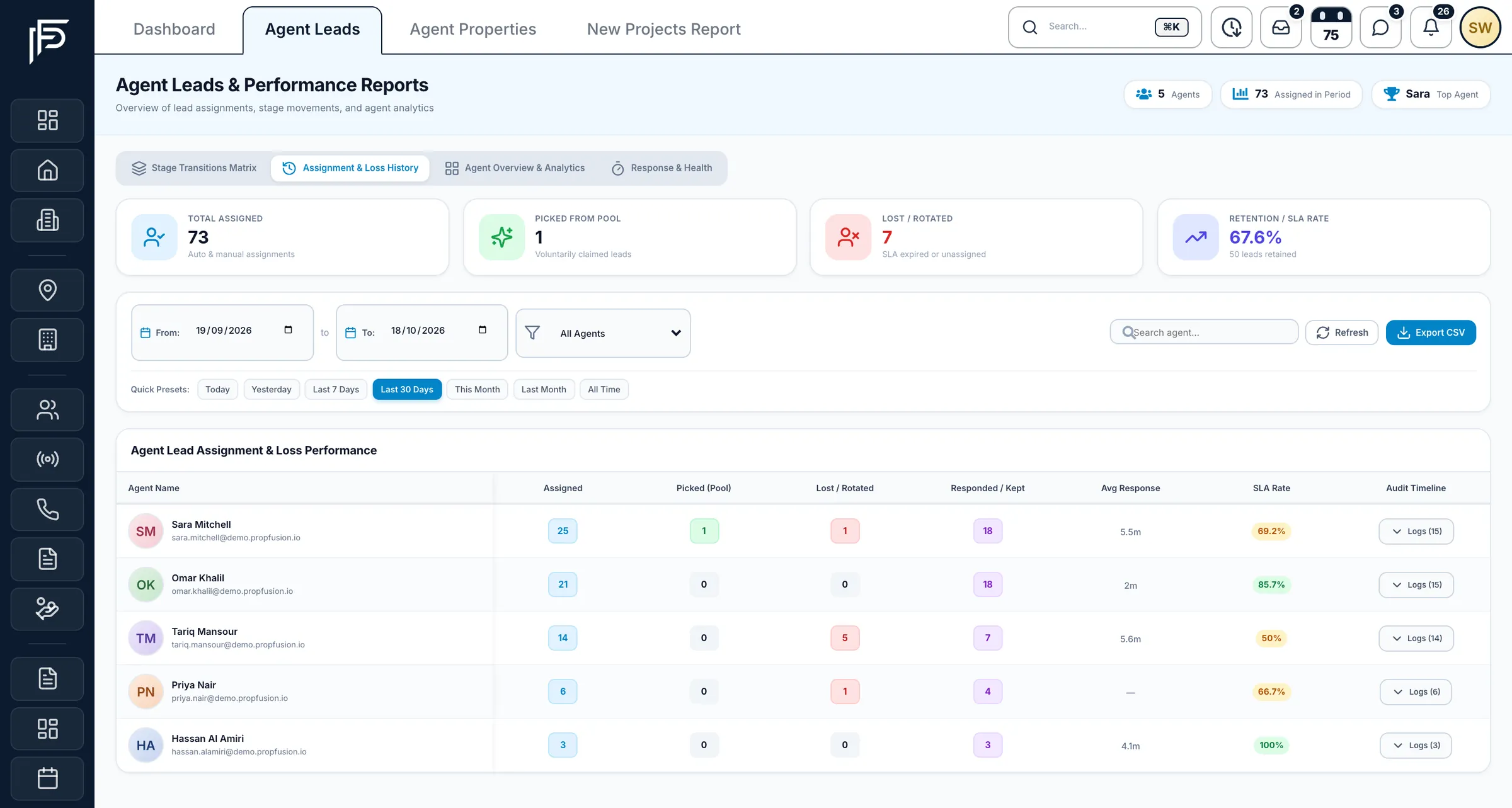
Task: Select the All Time preset
Action: (x=604, y=389)
